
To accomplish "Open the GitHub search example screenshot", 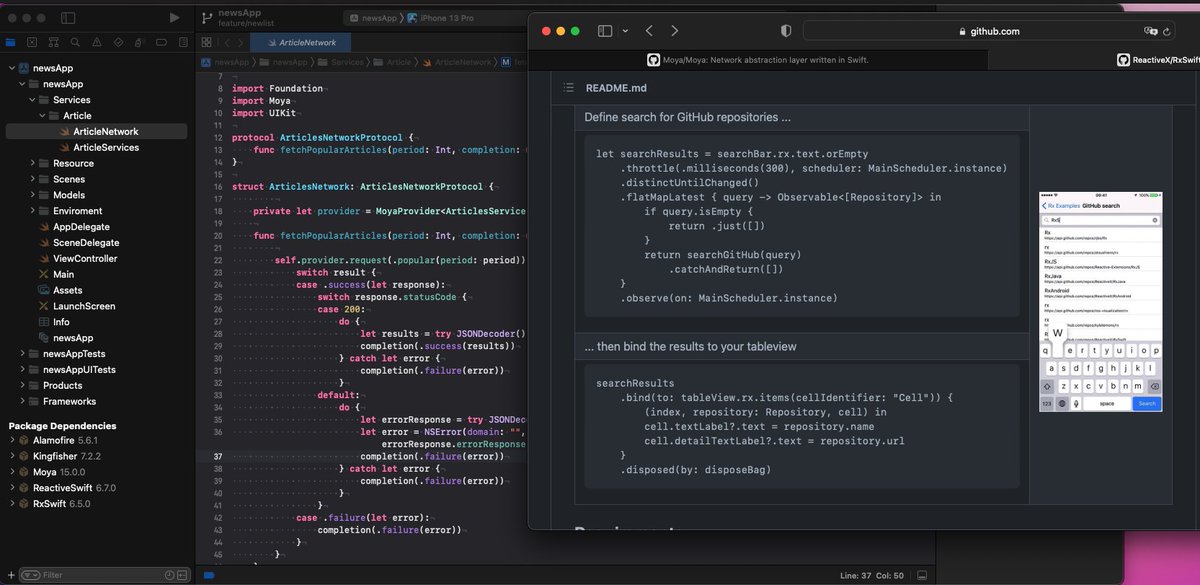I will point(1100,300).
